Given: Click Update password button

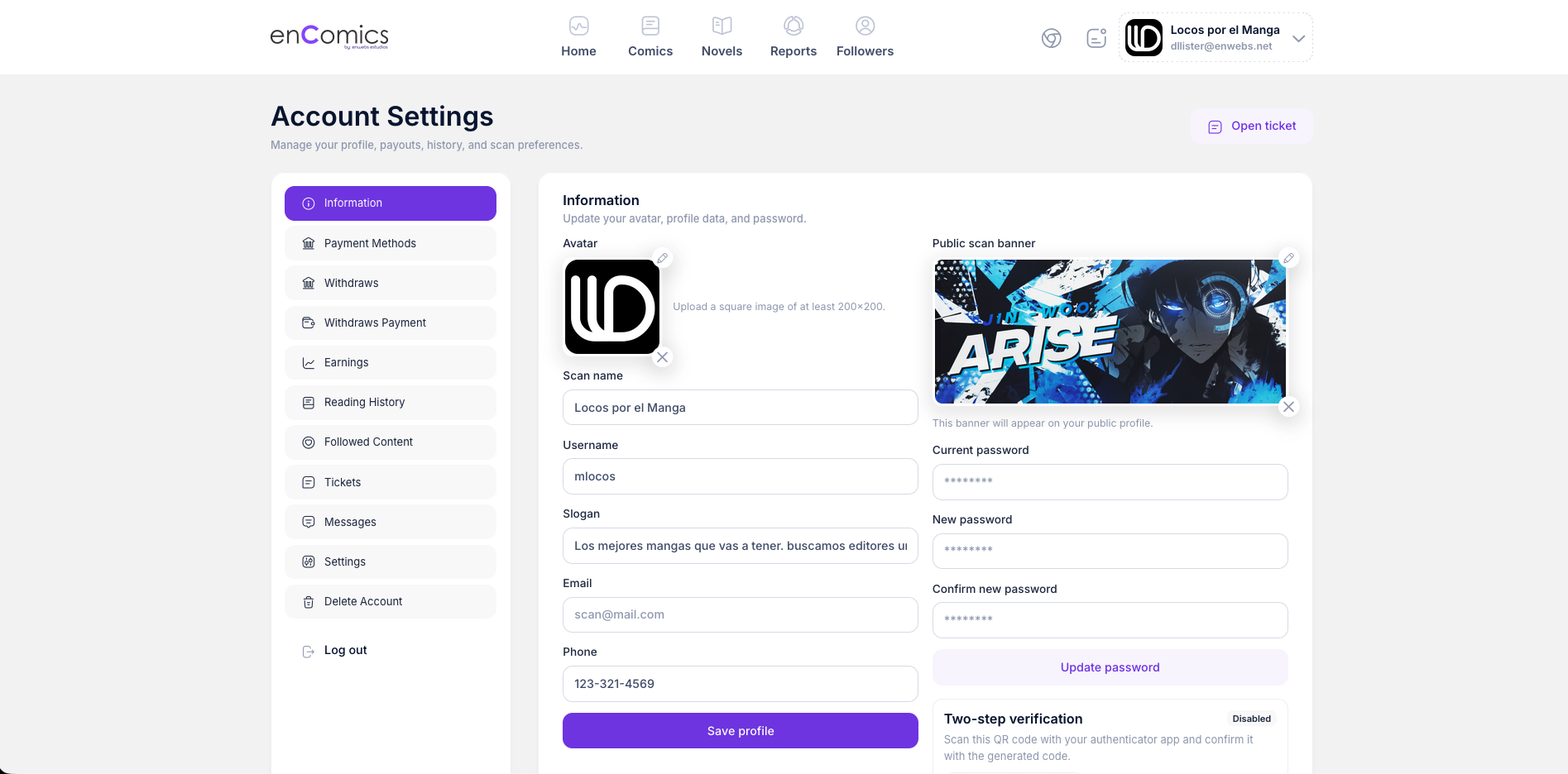Looking at the screenshot, I should [1110, 667].
